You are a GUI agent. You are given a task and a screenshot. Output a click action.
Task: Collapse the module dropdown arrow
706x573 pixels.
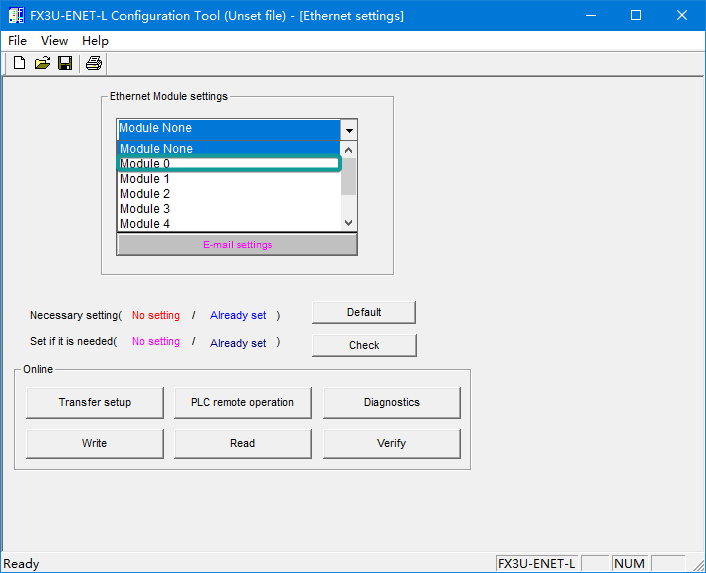click(x=348, y=130)
